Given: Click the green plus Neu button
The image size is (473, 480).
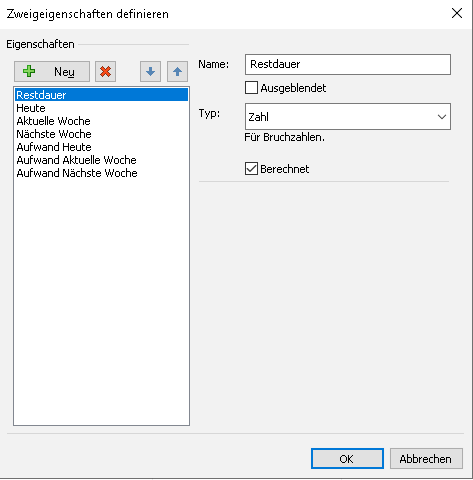Looking at the screenshot, I should click(x=52, y=71).
